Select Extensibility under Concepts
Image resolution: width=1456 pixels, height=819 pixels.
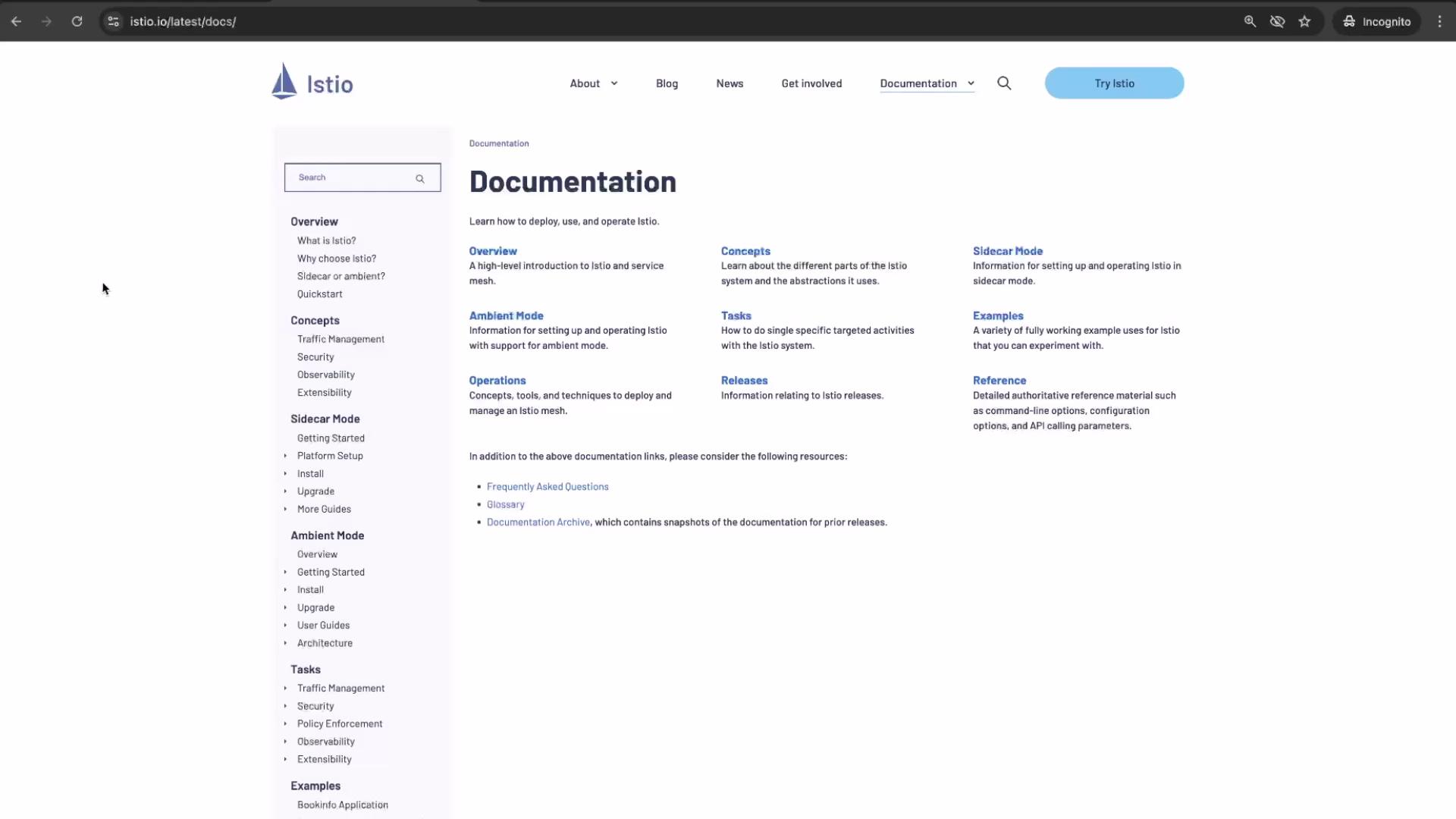click(325, 393)
